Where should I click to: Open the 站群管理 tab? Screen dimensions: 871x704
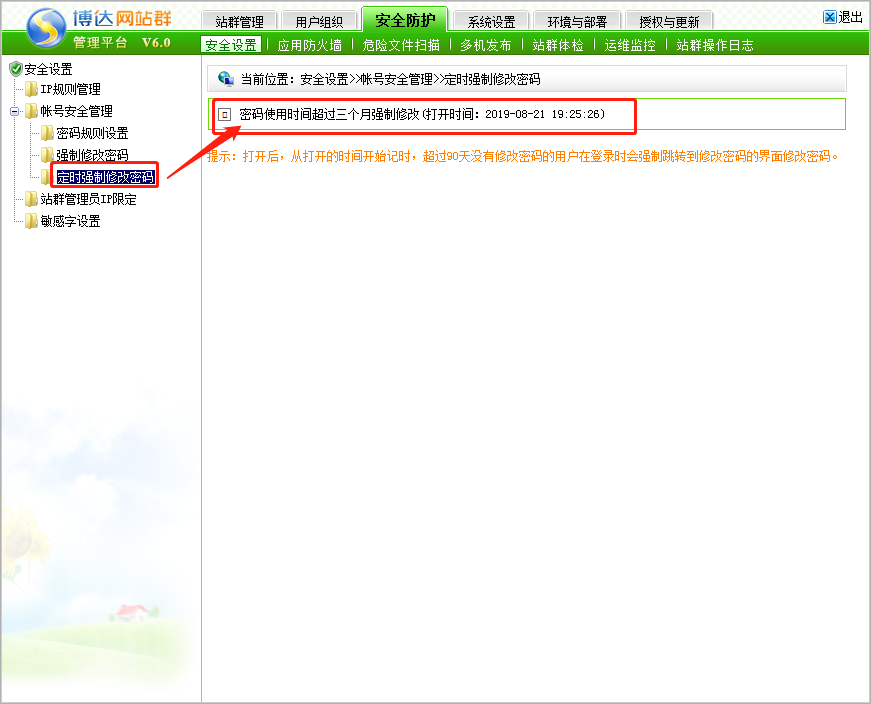[x=239, y=22]
